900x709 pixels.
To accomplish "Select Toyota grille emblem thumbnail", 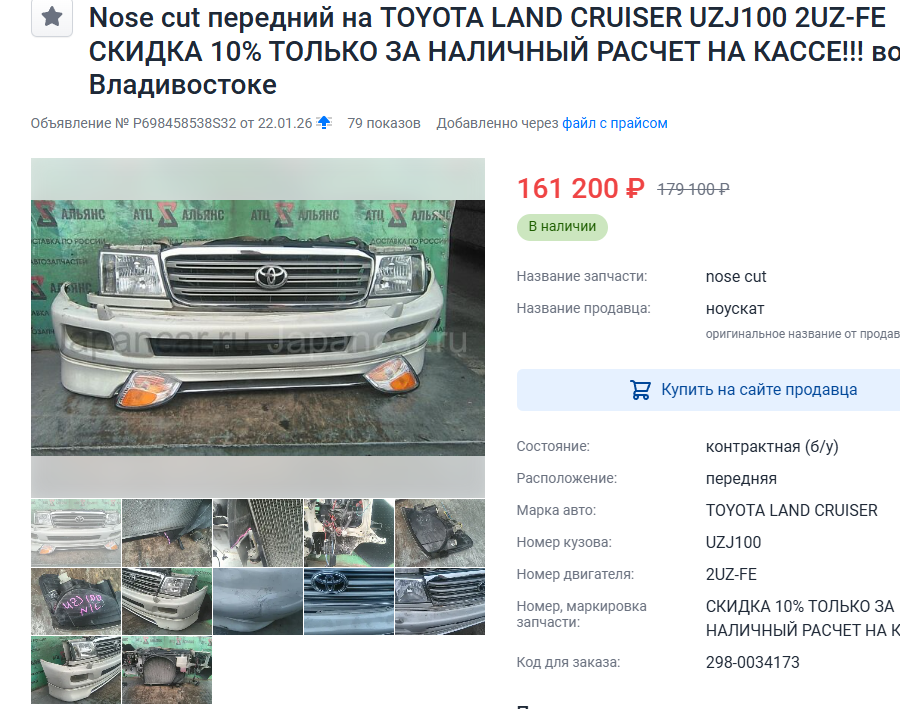I will [348, 601].
